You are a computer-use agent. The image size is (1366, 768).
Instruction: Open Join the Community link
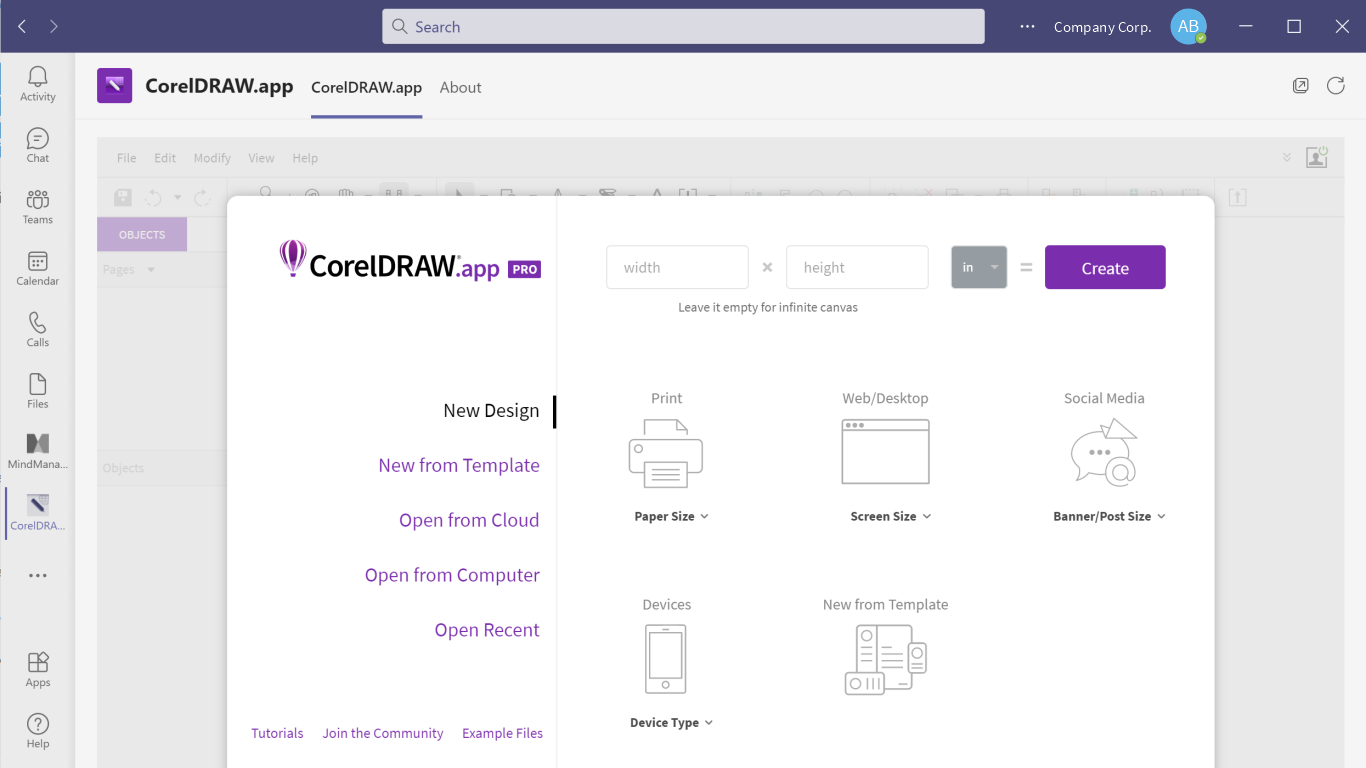pos(383,733)
